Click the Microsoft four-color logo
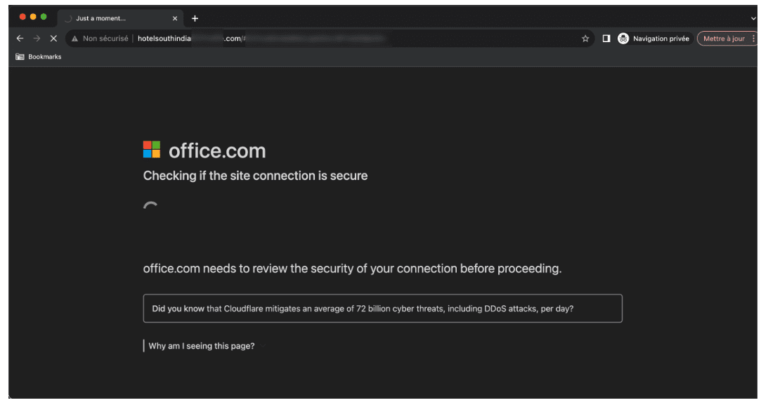 (151, 149)
